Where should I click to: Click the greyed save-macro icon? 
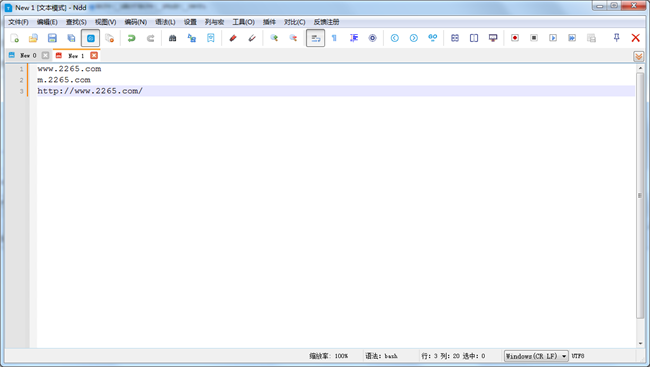click(x=591, y=38)
